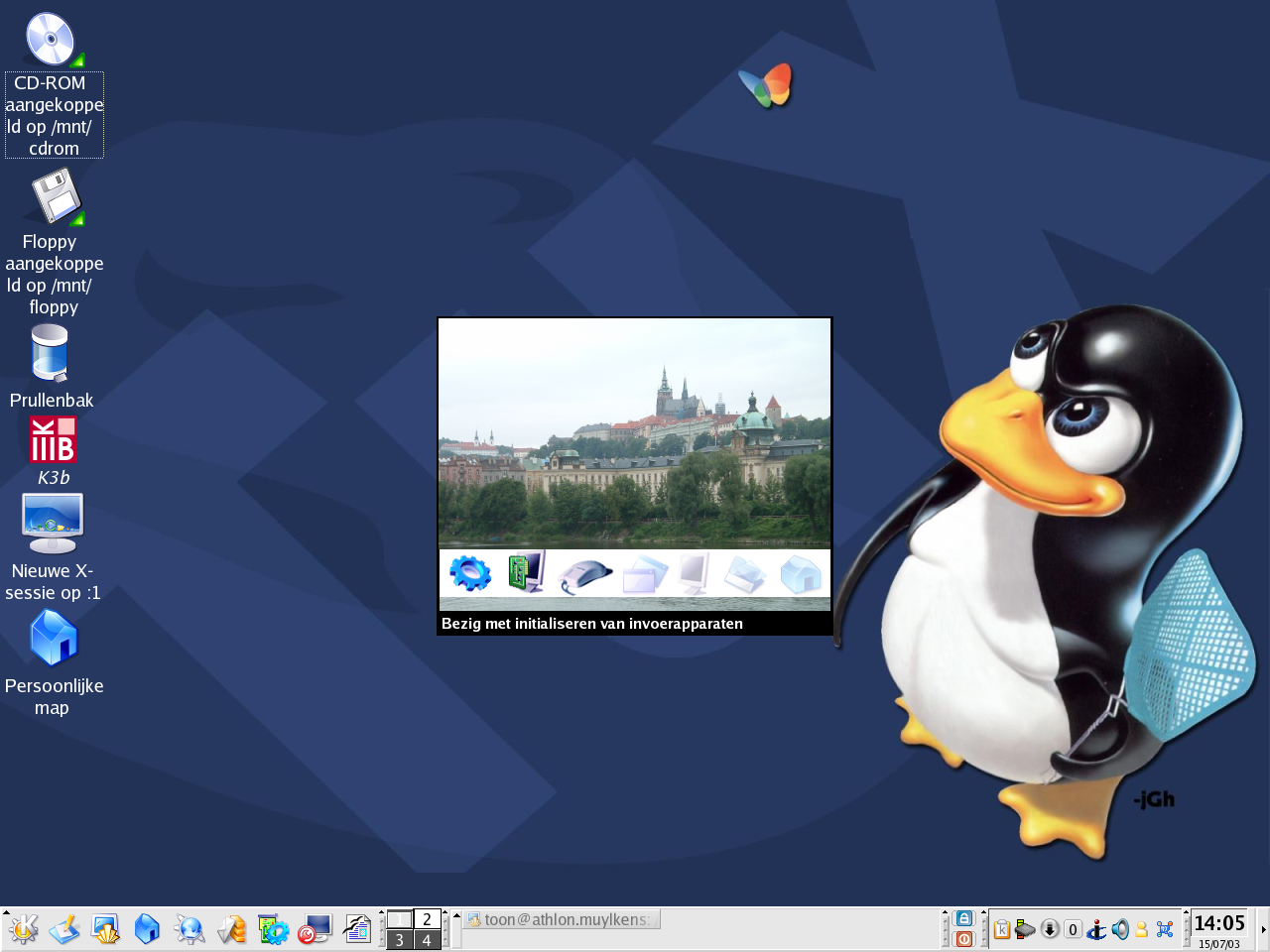Open the clock showing 14:05
The width and height of the screenshot is (1270, 952).
pyautogui.click(x=1219, y=923)
